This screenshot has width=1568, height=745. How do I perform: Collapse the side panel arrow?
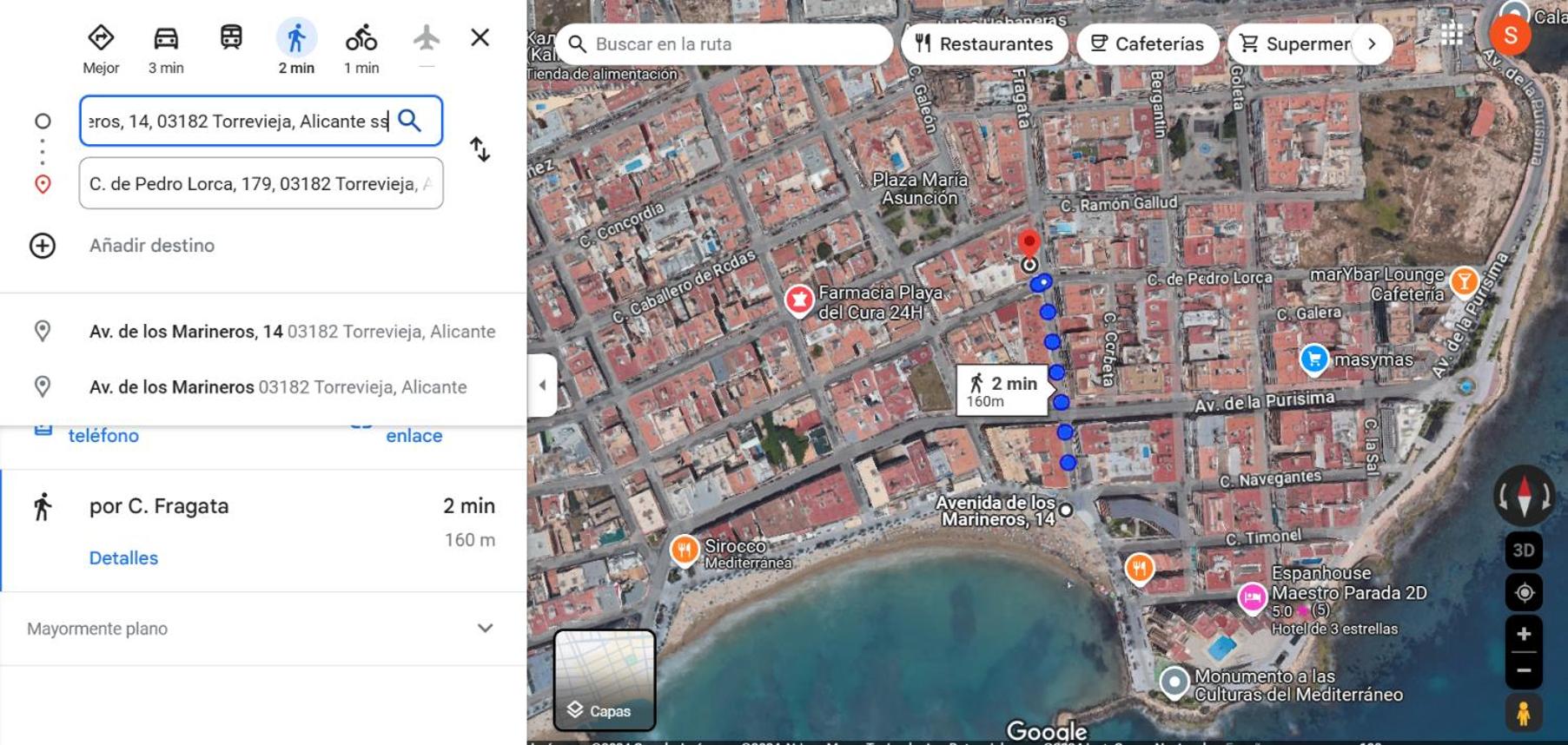click(542, 385)
